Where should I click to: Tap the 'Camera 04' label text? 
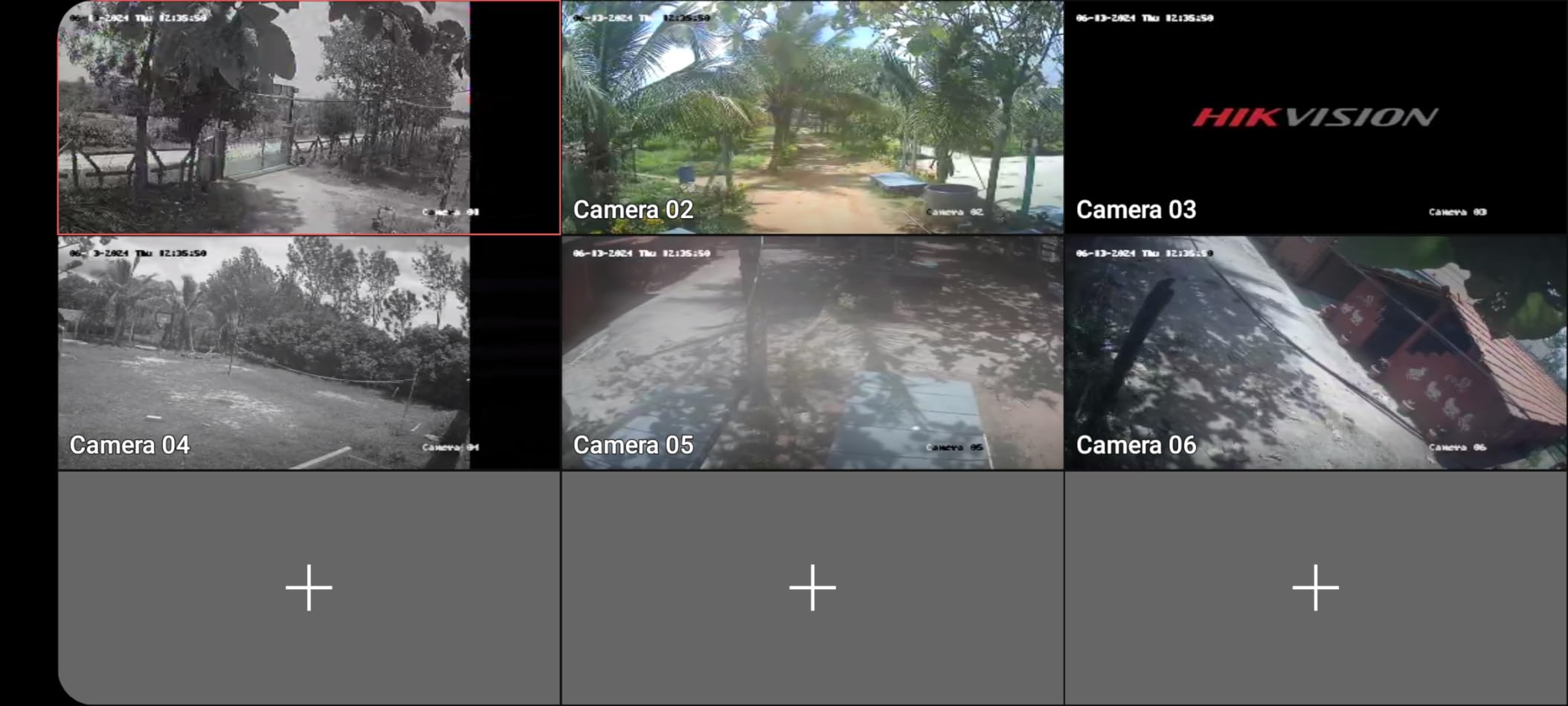(129, 445)
